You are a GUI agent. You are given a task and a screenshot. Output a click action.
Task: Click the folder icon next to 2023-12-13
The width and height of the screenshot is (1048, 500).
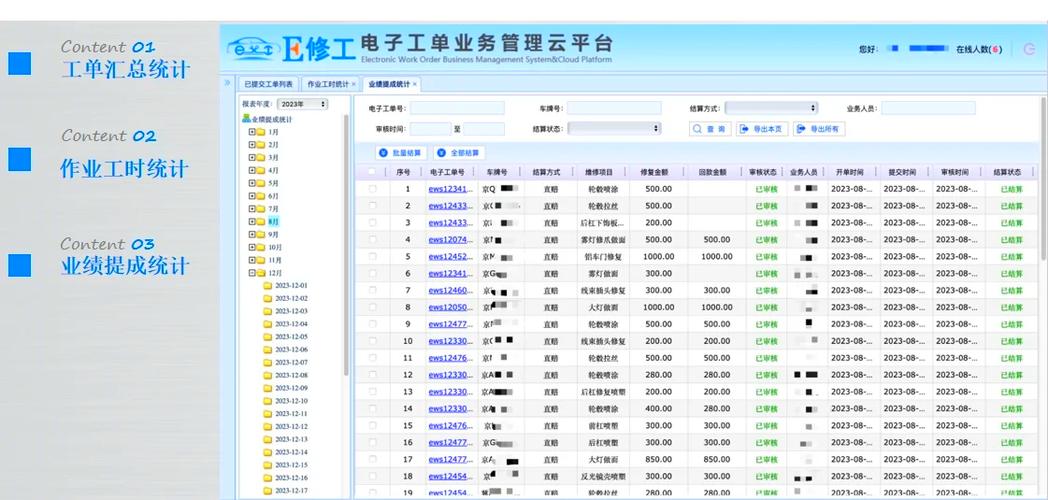click(267, 440)
